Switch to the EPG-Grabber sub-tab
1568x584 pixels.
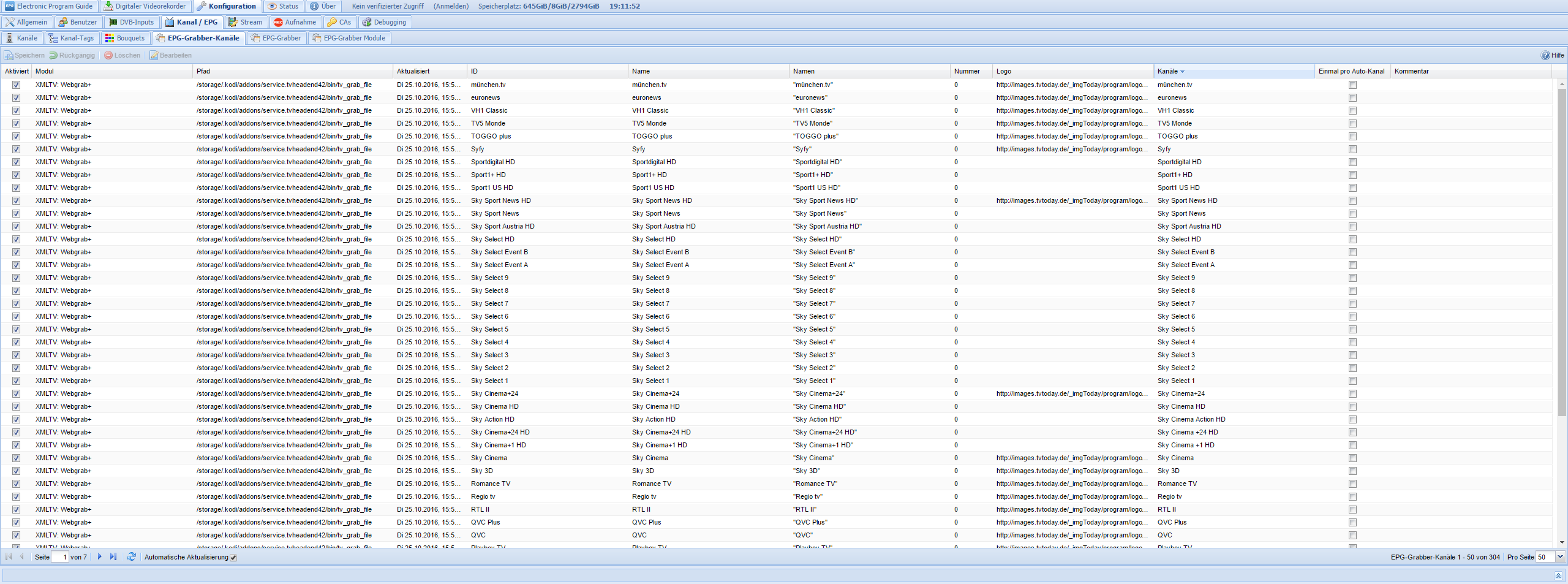[276, 38]
